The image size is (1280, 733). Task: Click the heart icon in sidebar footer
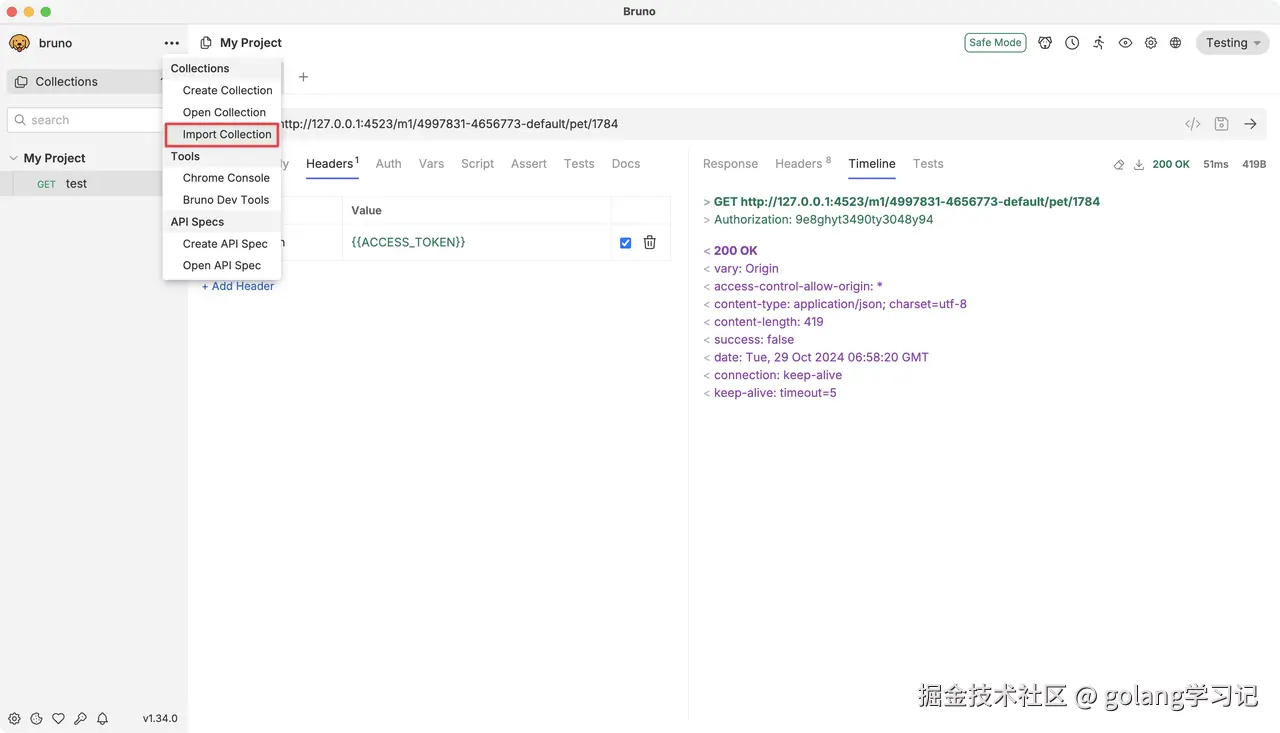[x=58, y=718]
